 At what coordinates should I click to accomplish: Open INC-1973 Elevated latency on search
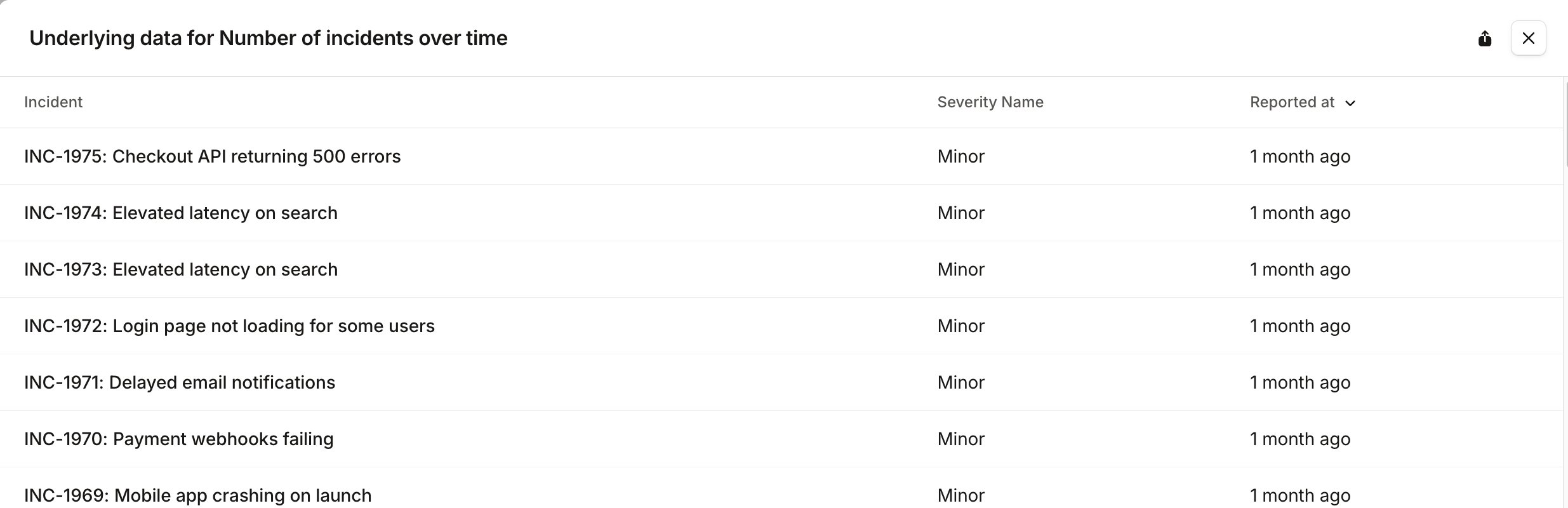[181, 269]
